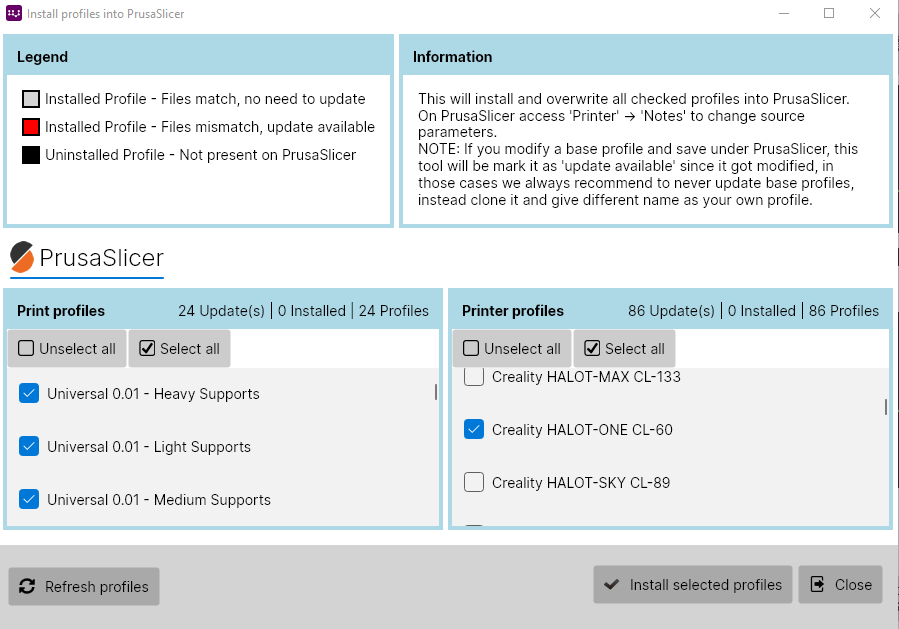The height and width of the screenshot is (629, 899).
Task: Click the 86 Update(s) count text
Action: 671,311
